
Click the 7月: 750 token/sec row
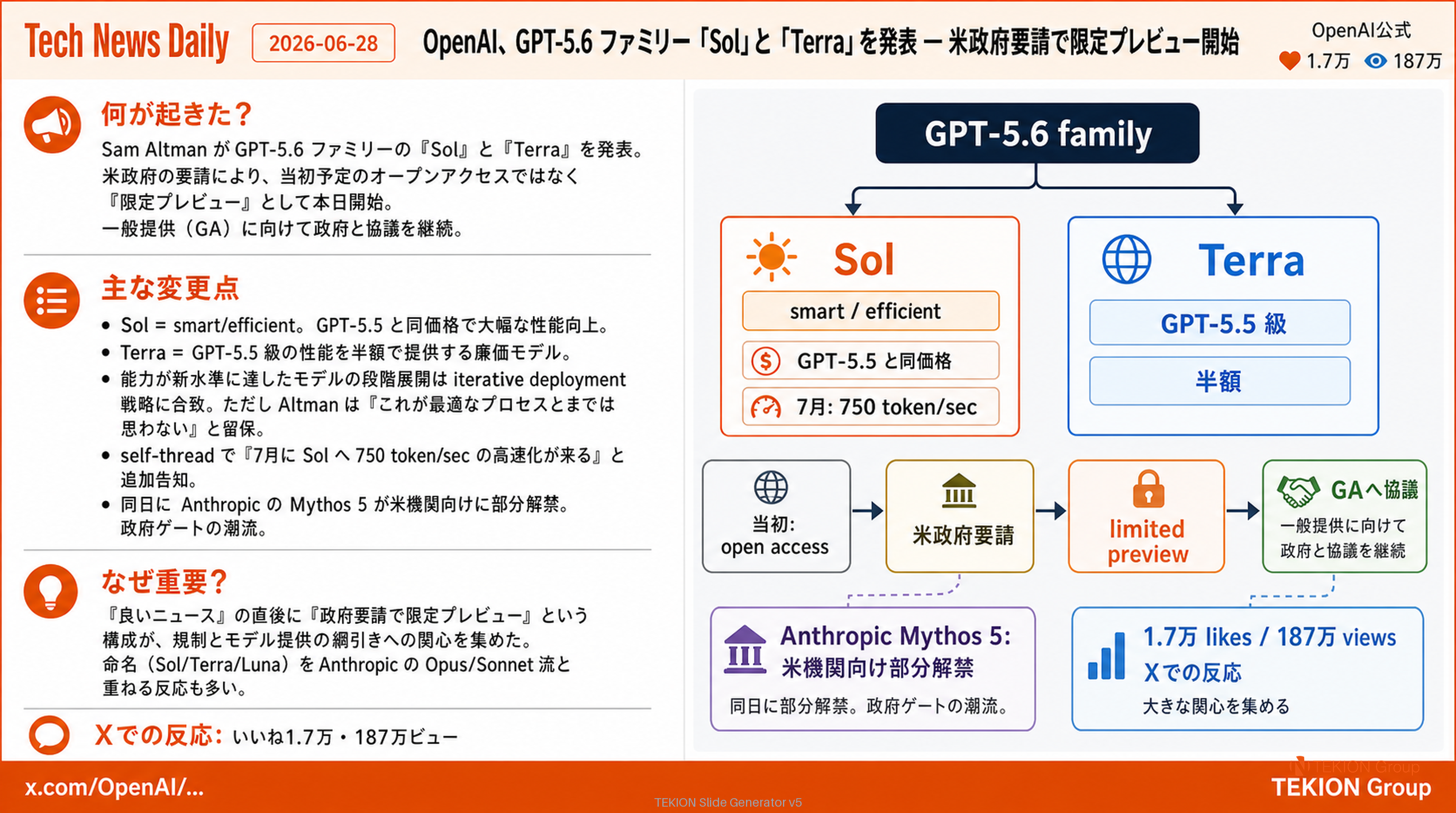(870, 406)
